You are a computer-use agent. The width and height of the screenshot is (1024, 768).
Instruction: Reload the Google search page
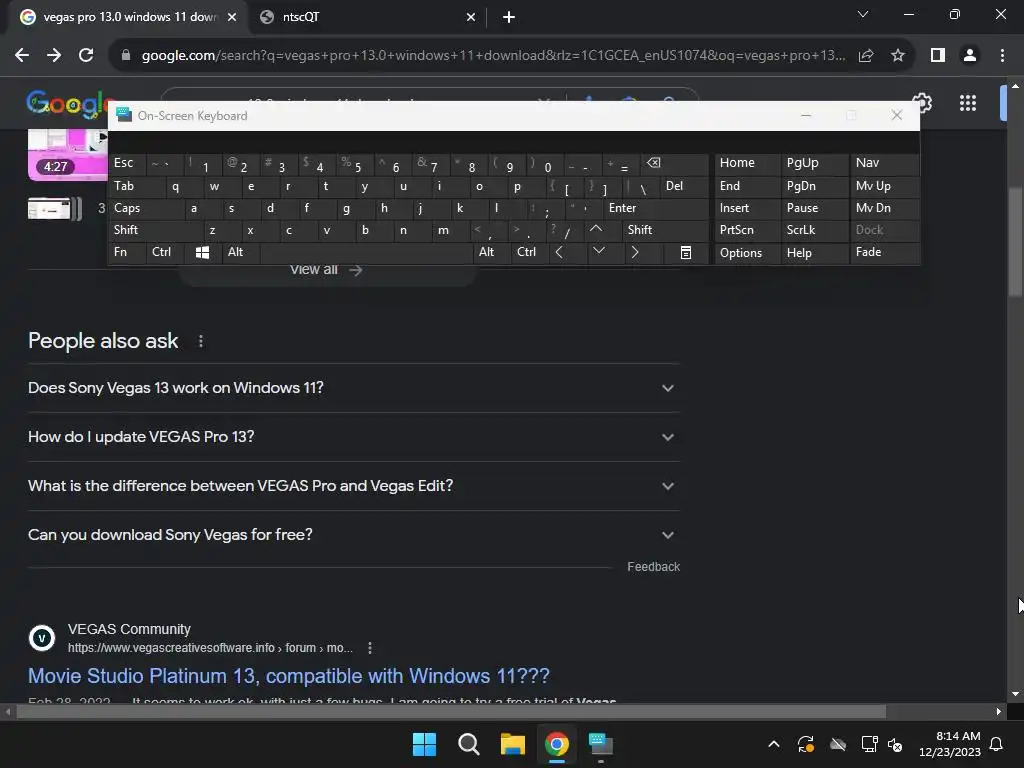[86, 56]
